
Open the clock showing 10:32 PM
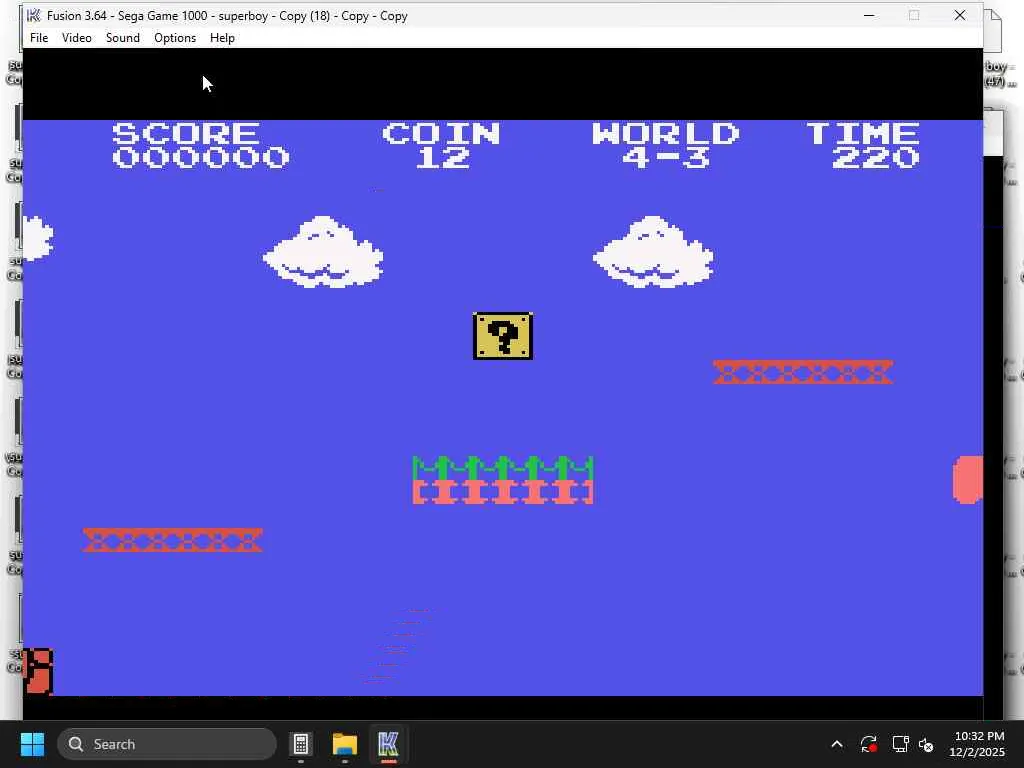click(x=977, y=744)
